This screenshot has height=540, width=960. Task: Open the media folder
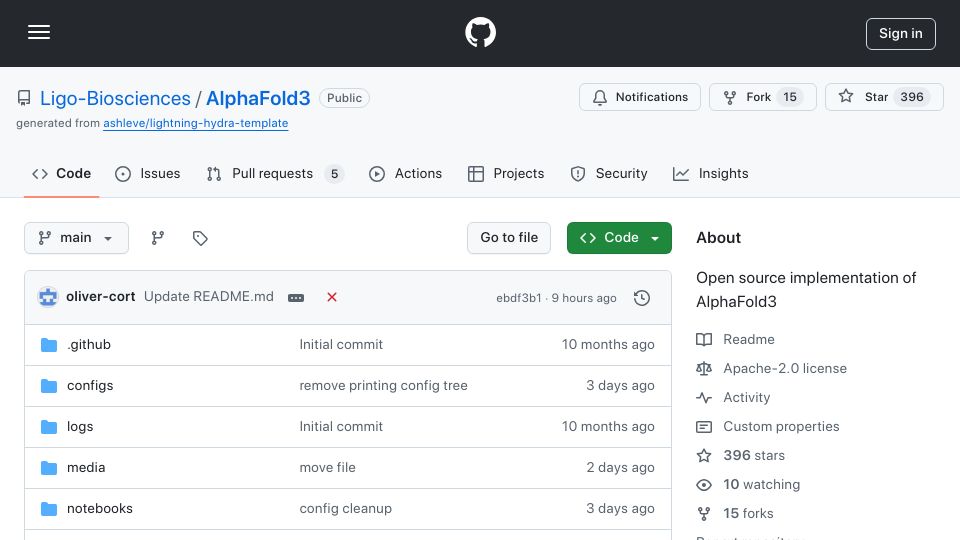coord(86,468)
